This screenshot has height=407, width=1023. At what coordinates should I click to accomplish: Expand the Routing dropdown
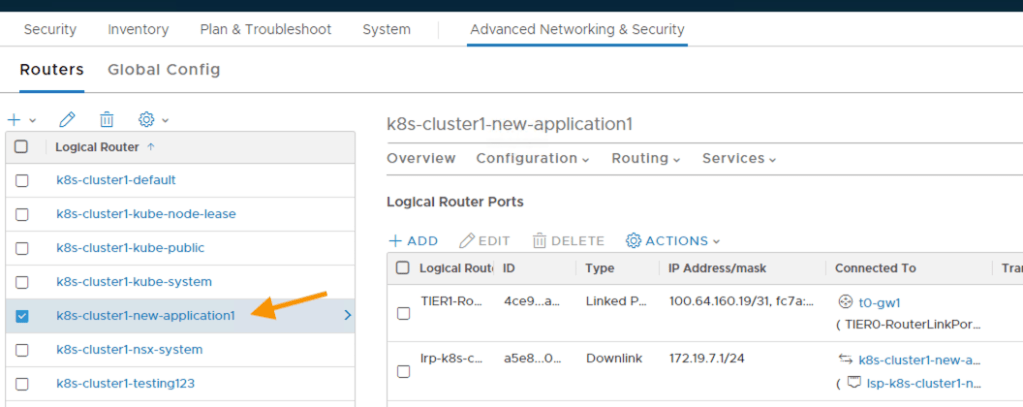pyautogui.click(x=646, y=158)
